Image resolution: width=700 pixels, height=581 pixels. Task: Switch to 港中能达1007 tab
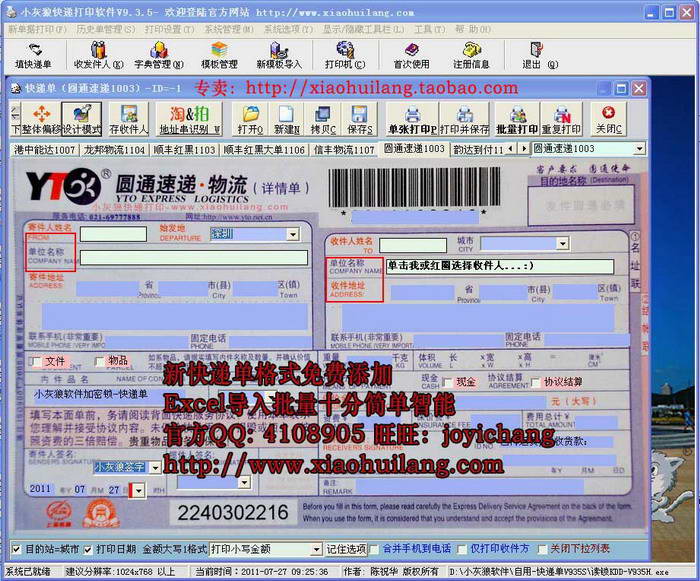pos(44,150)
